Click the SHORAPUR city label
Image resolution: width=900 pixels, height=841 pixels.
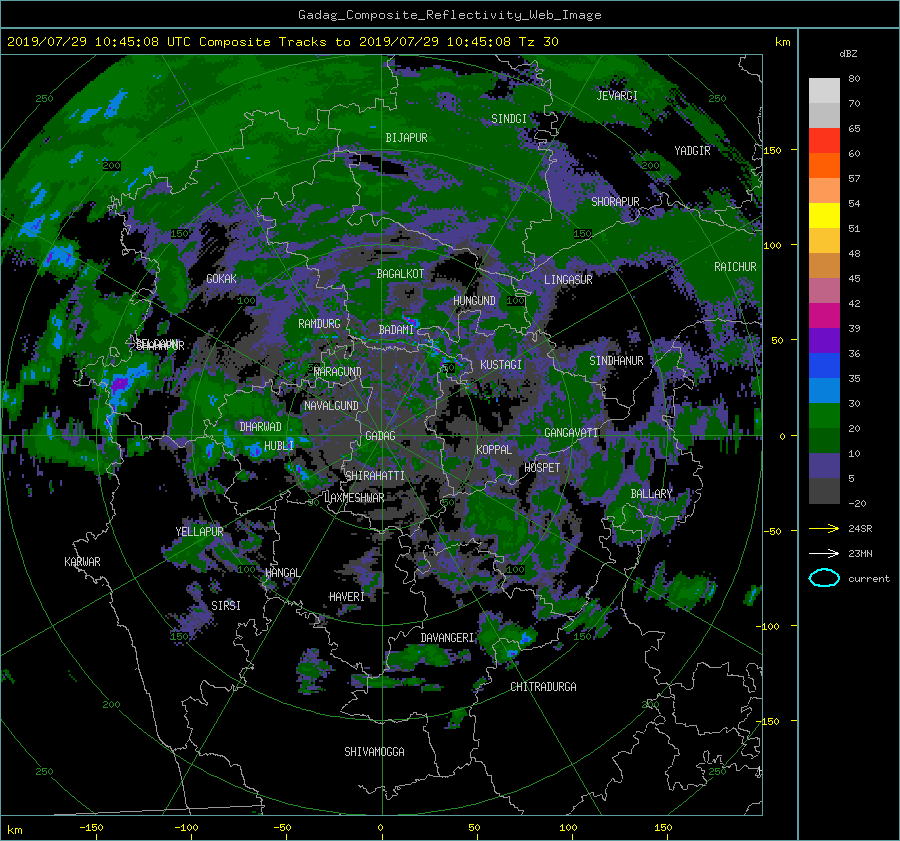tap(615, 202)
